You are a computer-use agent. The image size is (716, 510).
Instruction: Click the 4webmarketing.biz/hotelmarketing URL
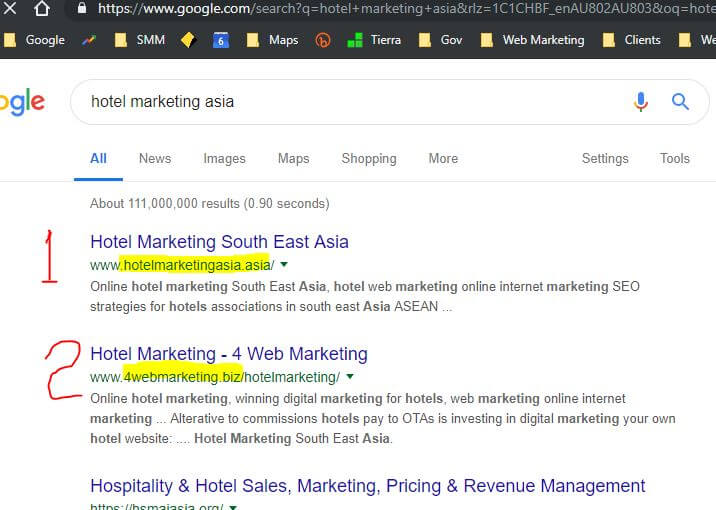pos(215,377)
